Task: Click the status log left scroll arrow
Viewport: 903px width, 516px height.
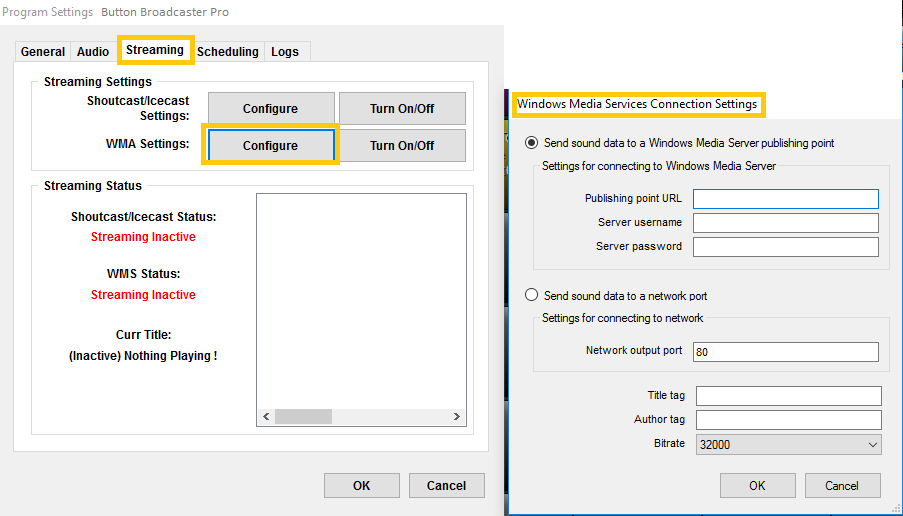Action: coord(266,416)
